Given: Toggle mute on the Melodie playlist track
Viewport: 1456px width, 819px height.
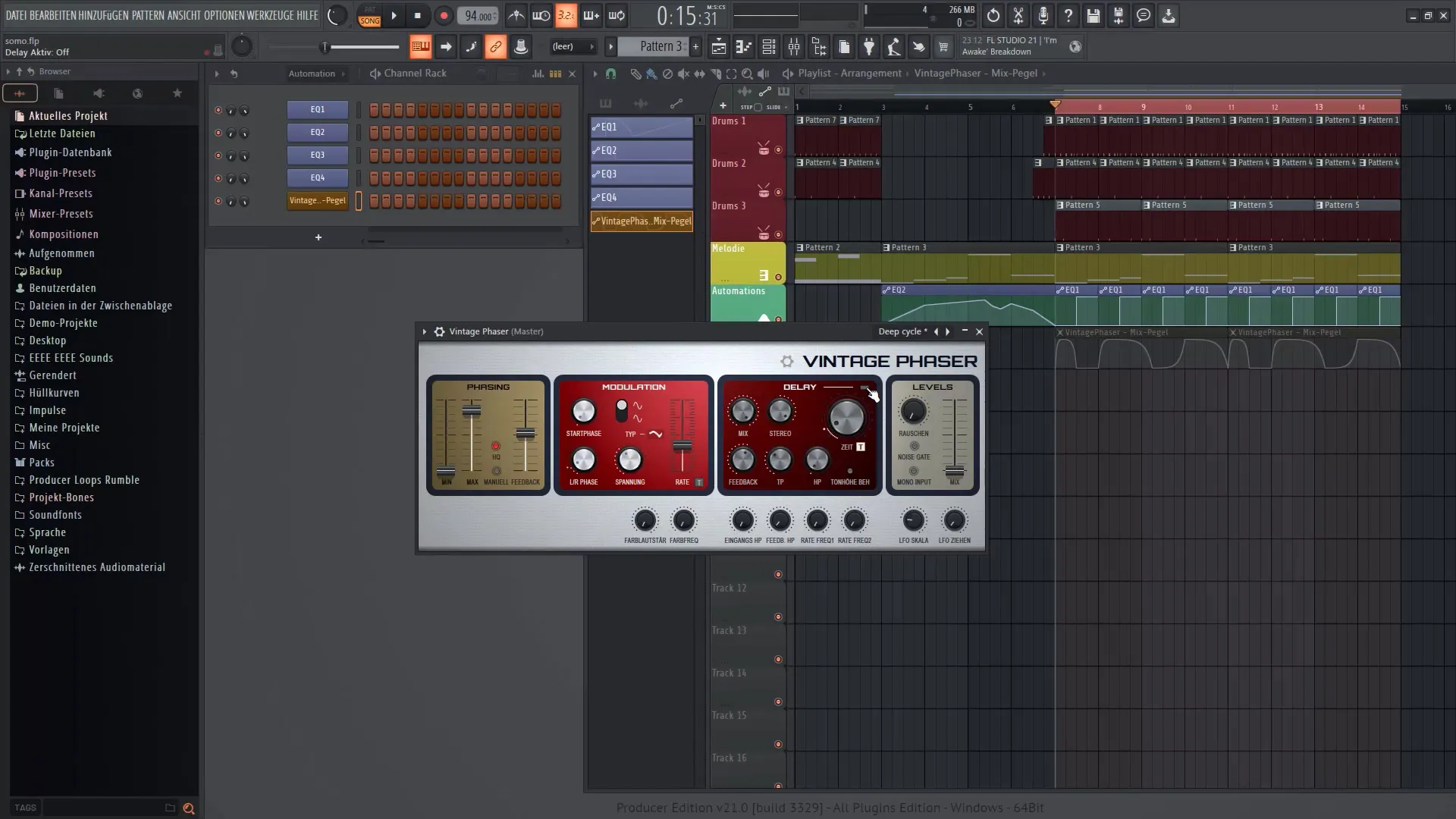Looking at the screenshot, I should [778, 277].
